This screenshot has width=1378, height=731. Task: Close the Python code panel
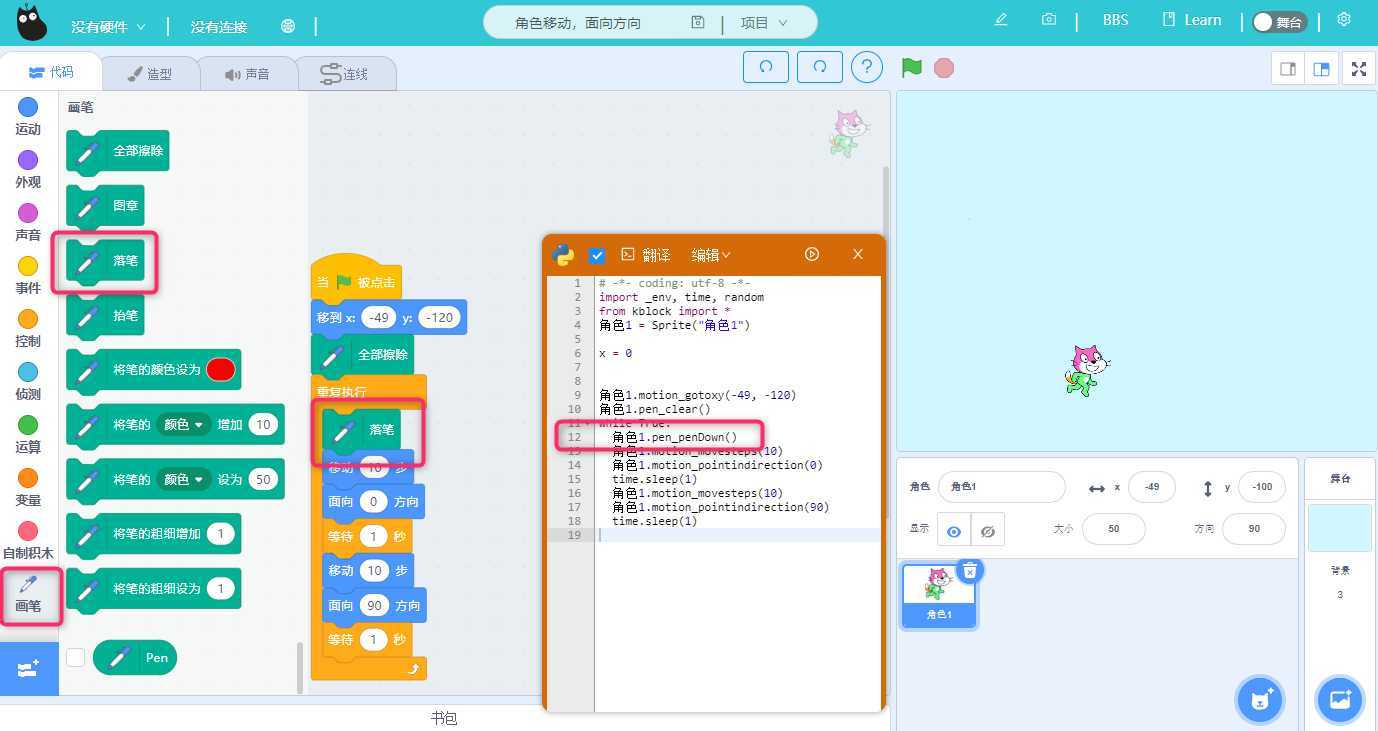coord(857,255)
